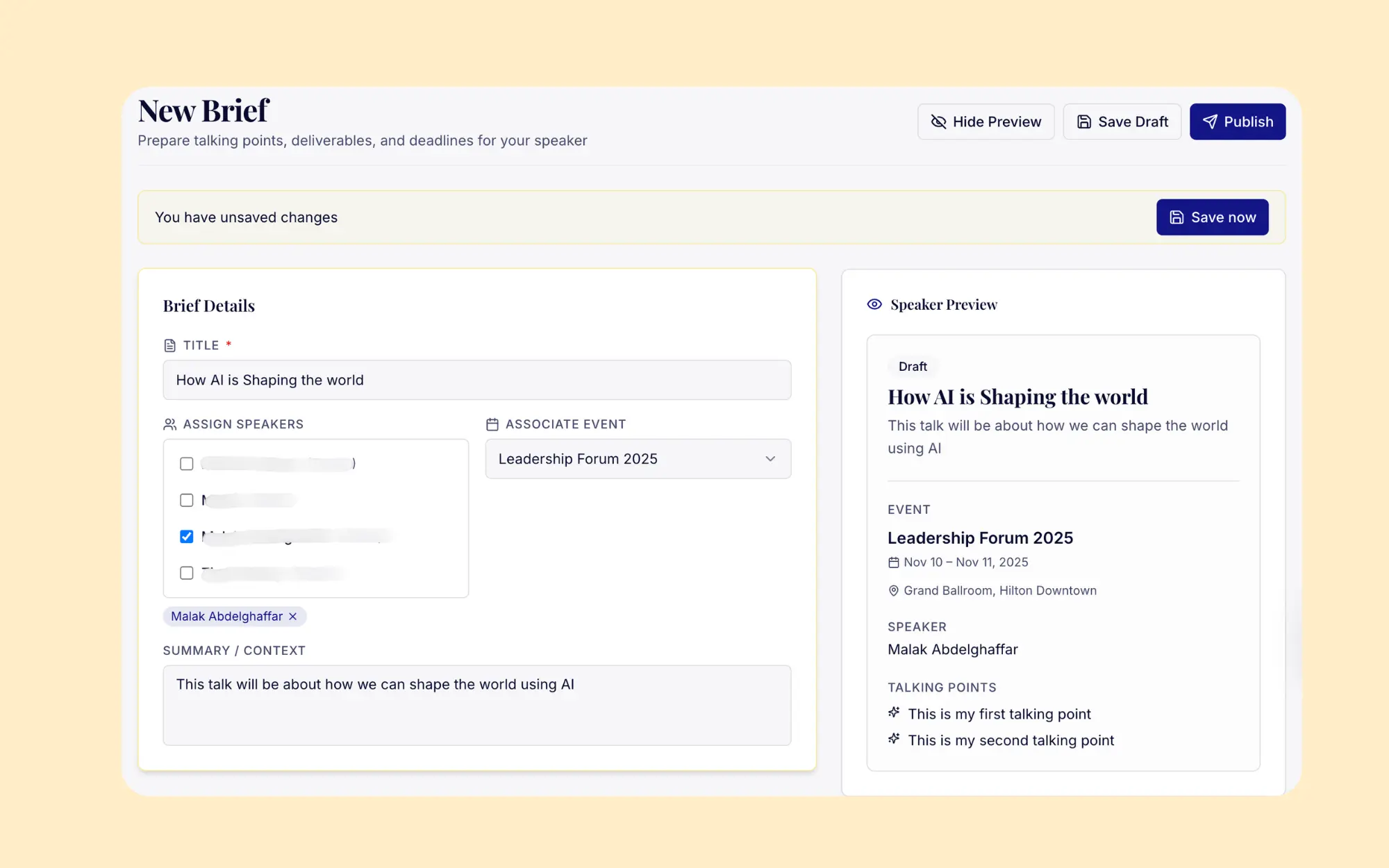Uncheck the third checked speaker checkbox

tap(186, 537)
